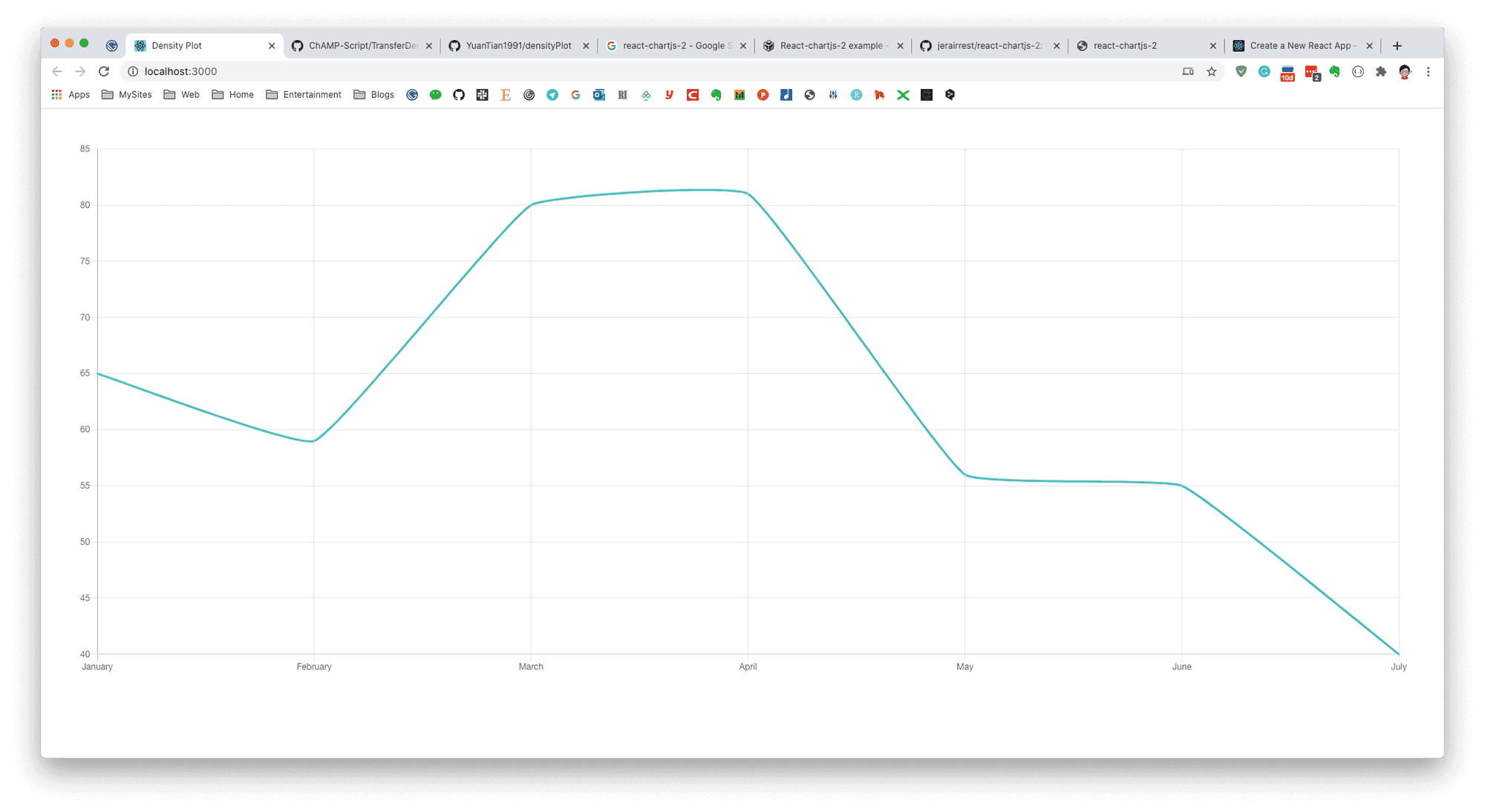Screen dimensions: 1485x812
Task: Toggle the device toolbar cast icon
Action: click(1189, 71)
